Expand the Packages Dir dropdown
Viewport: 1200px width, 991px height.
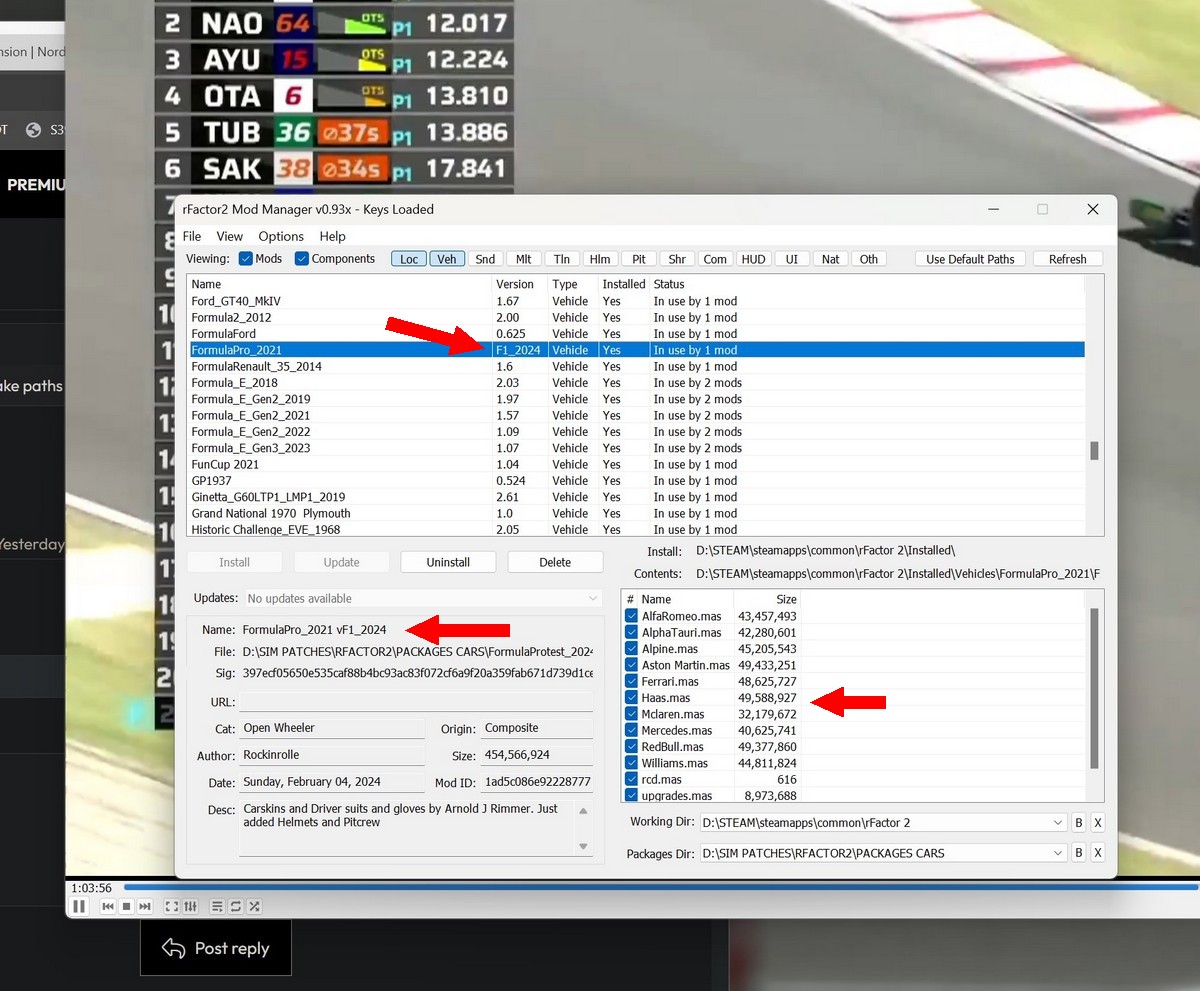[1059, 853]
